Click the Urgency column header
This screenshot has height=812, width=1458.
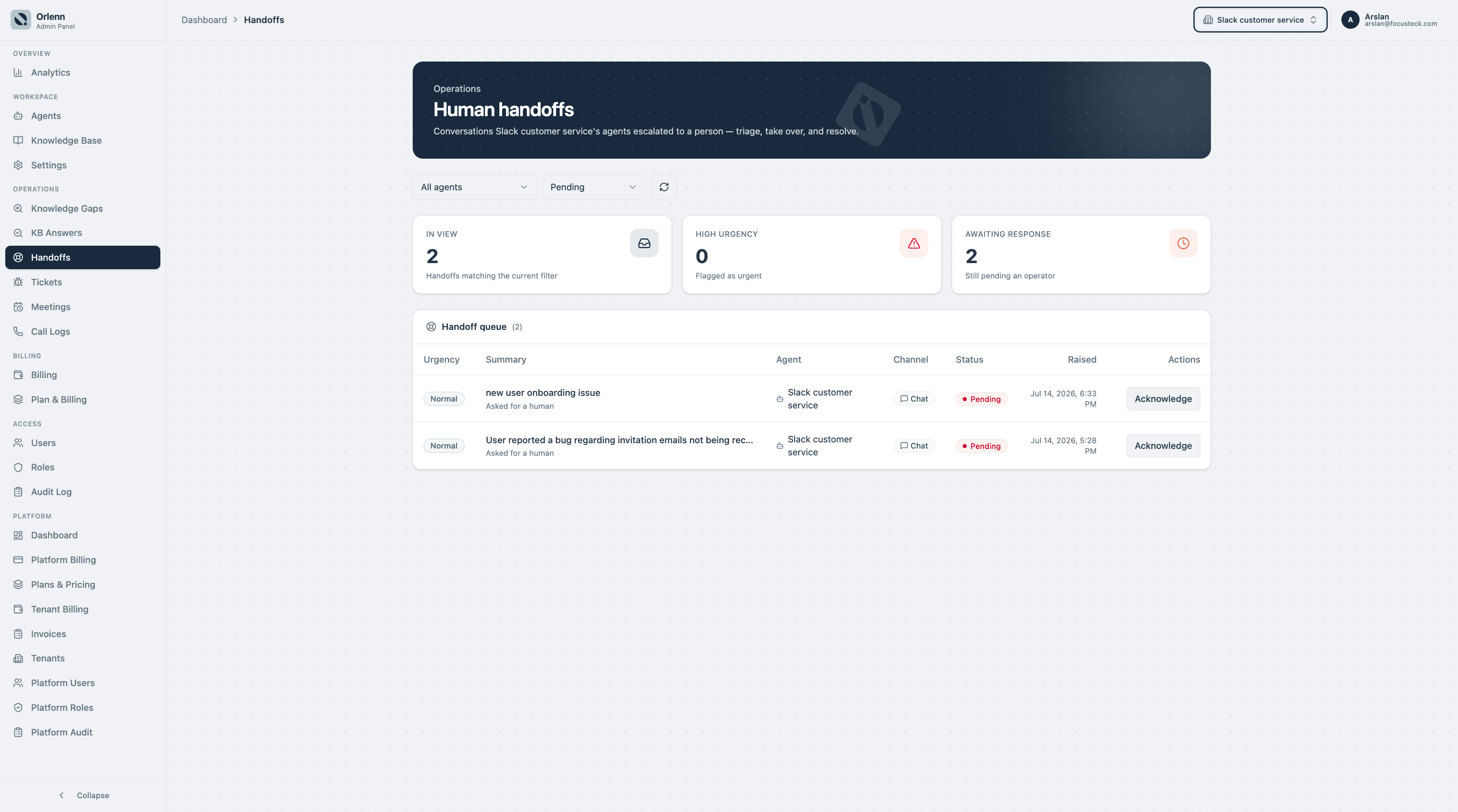pos(441,359)
